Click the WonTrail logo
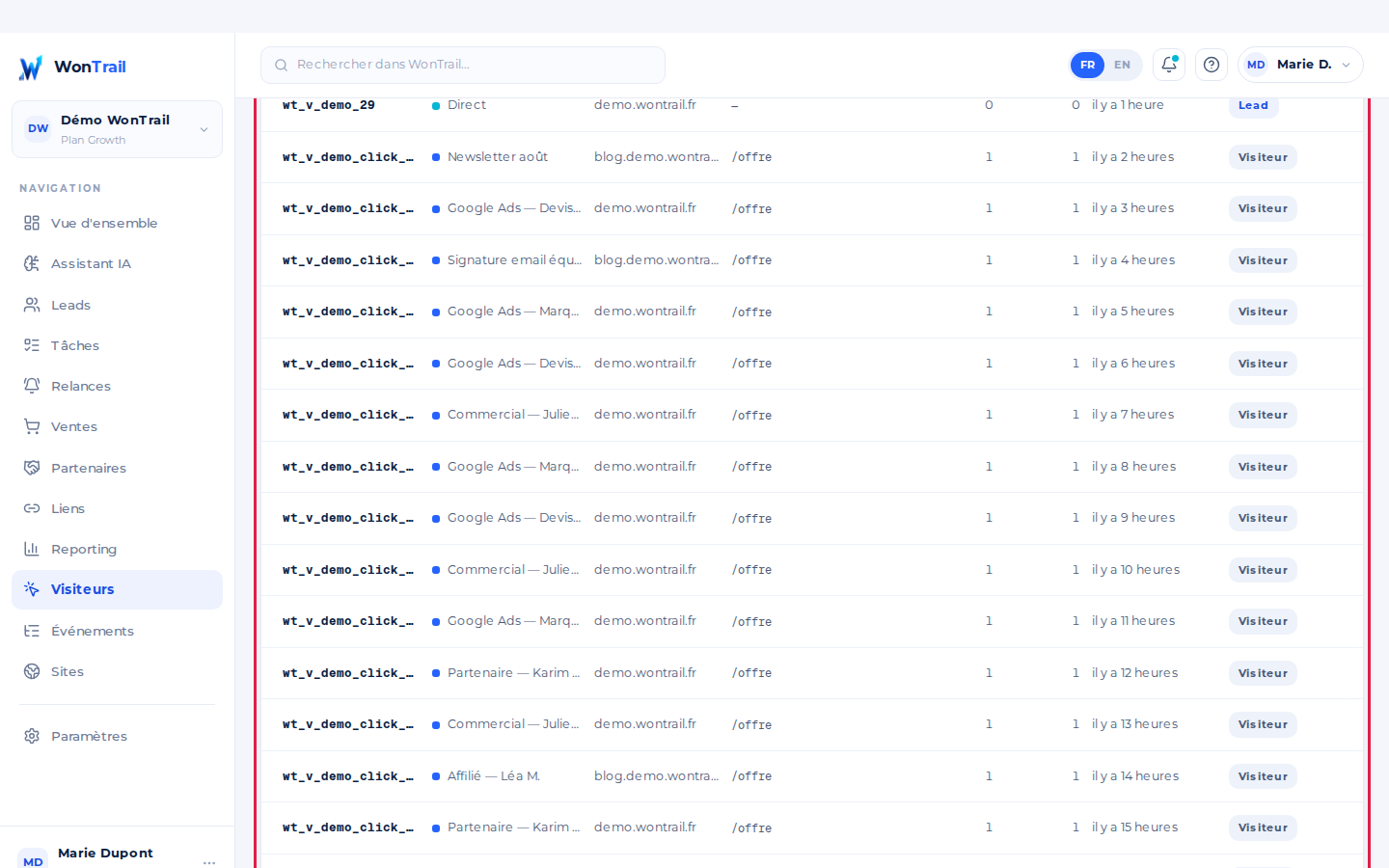This screenshot has width=1389, height=868. click(72, 67)
